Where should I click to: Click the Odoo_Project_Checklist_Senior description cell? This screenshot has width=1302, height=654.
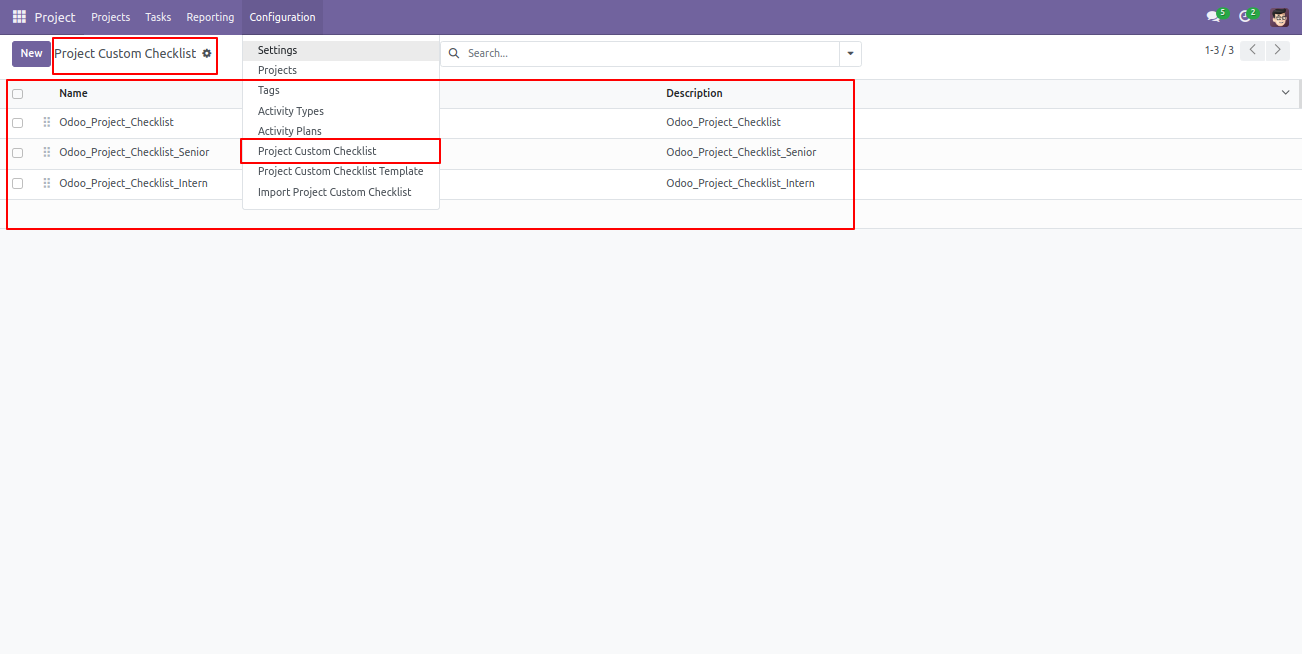741,152
